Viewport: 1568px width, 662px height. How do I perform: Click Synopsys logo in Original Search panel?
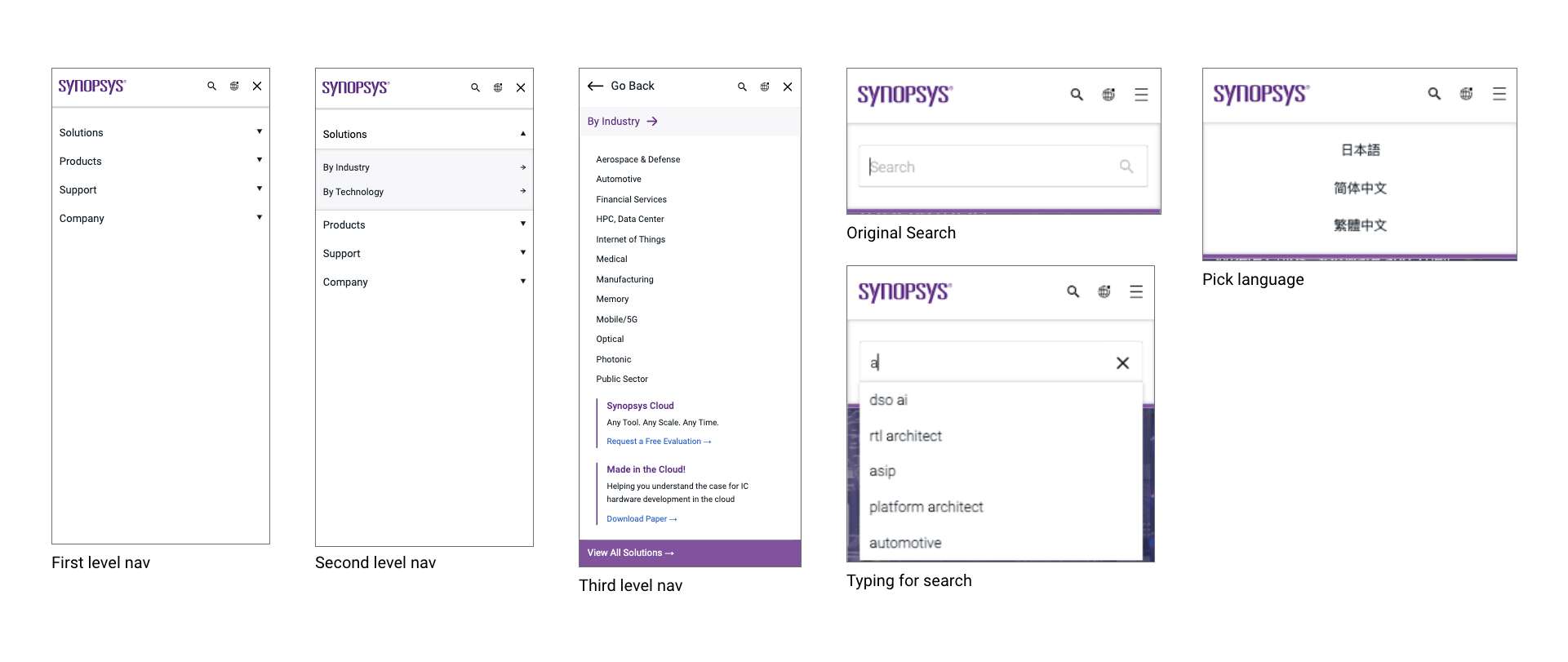(904, 95)
